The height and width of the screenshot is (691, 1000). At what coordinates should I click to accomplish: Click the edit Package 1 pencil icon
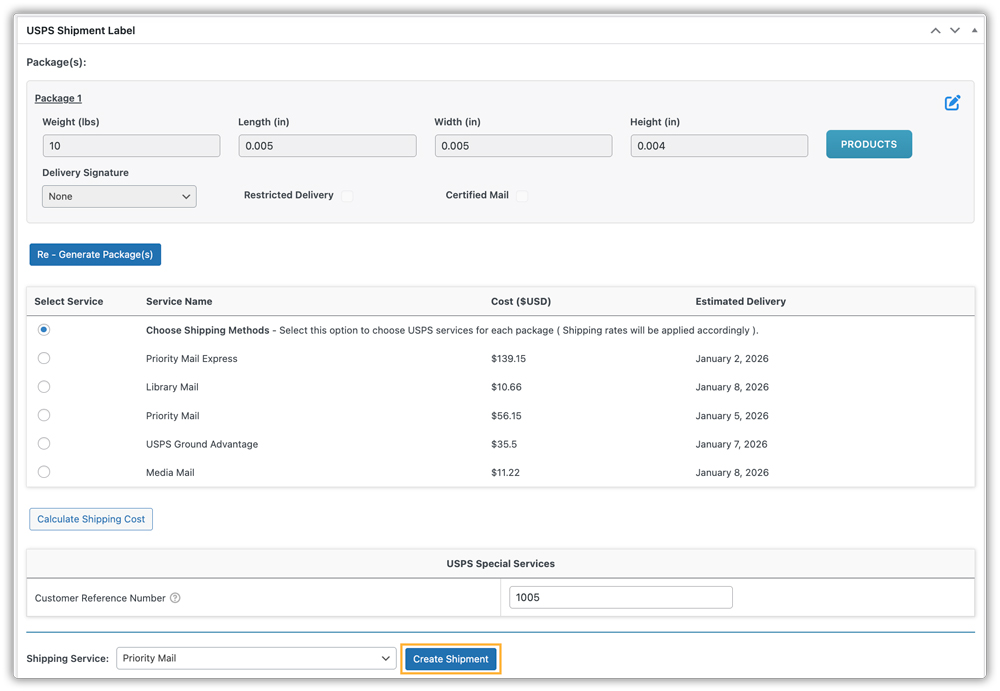(x=951, y=103)
